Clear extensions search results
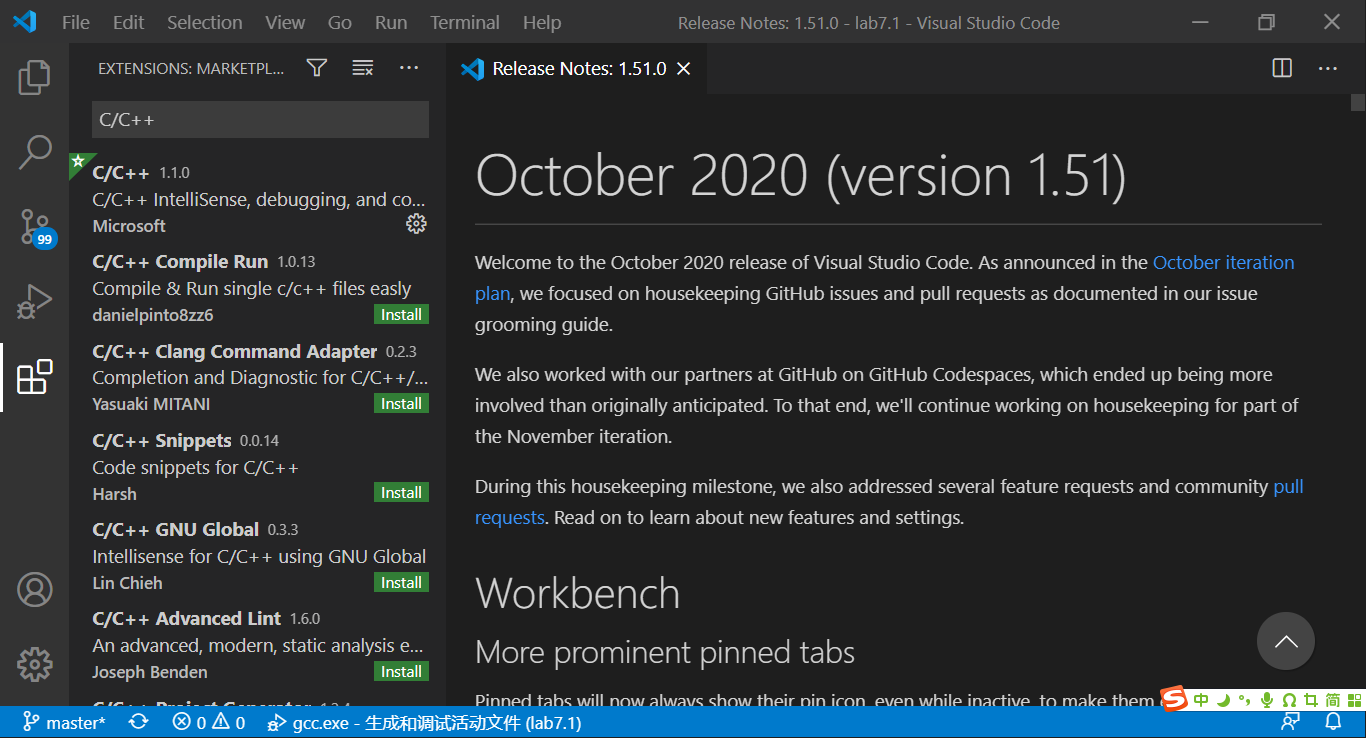 tap(363, 68)
